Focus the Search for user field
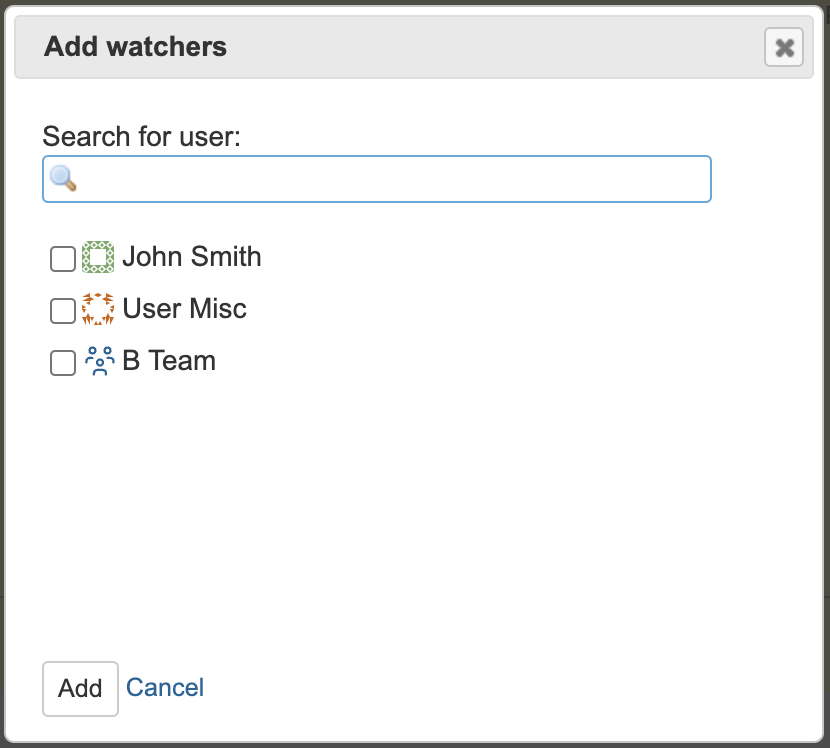 pos(377,179)
